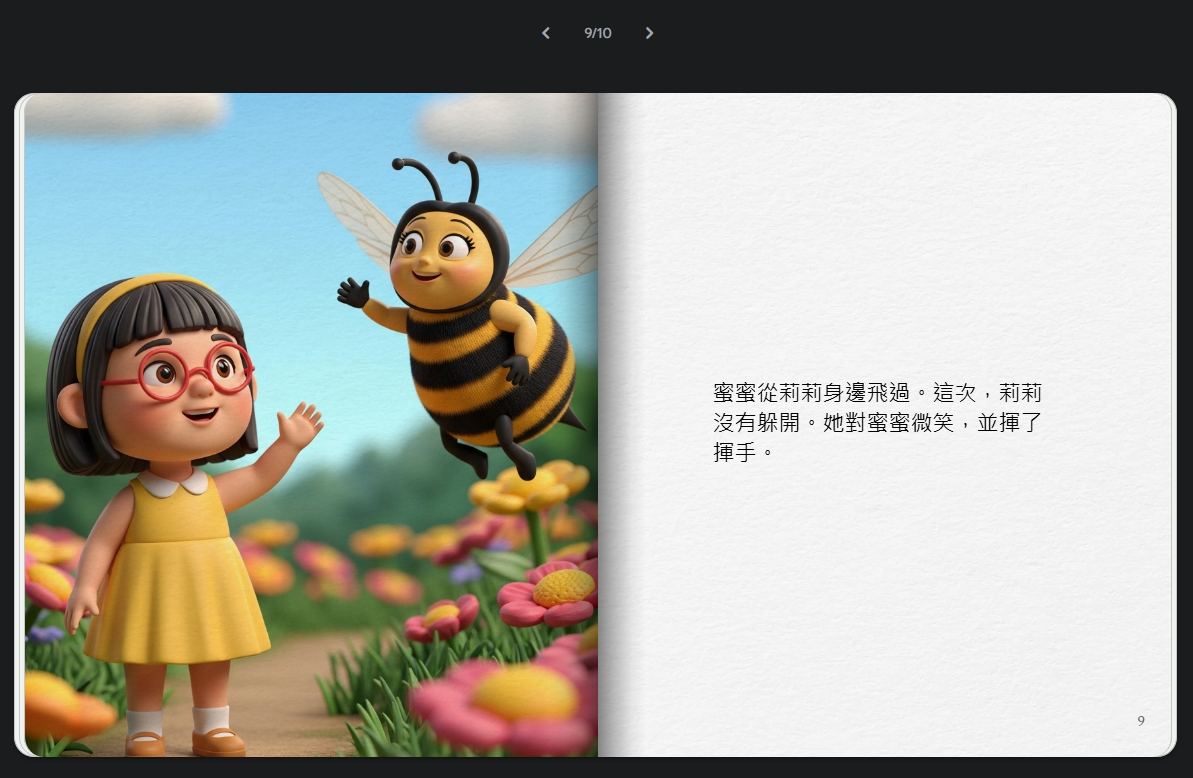
Task: Click the girl's white collar
Action: (x=174, y=484)
